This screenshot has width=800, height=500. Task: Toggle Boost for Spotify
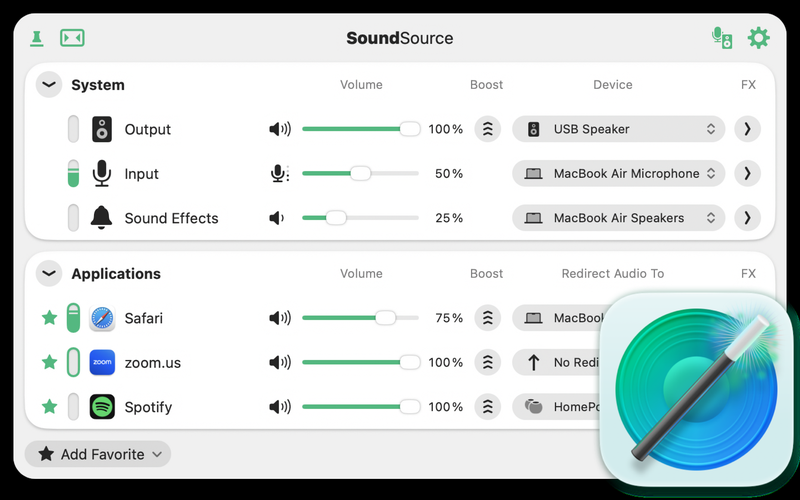click(x=488, y=407)
